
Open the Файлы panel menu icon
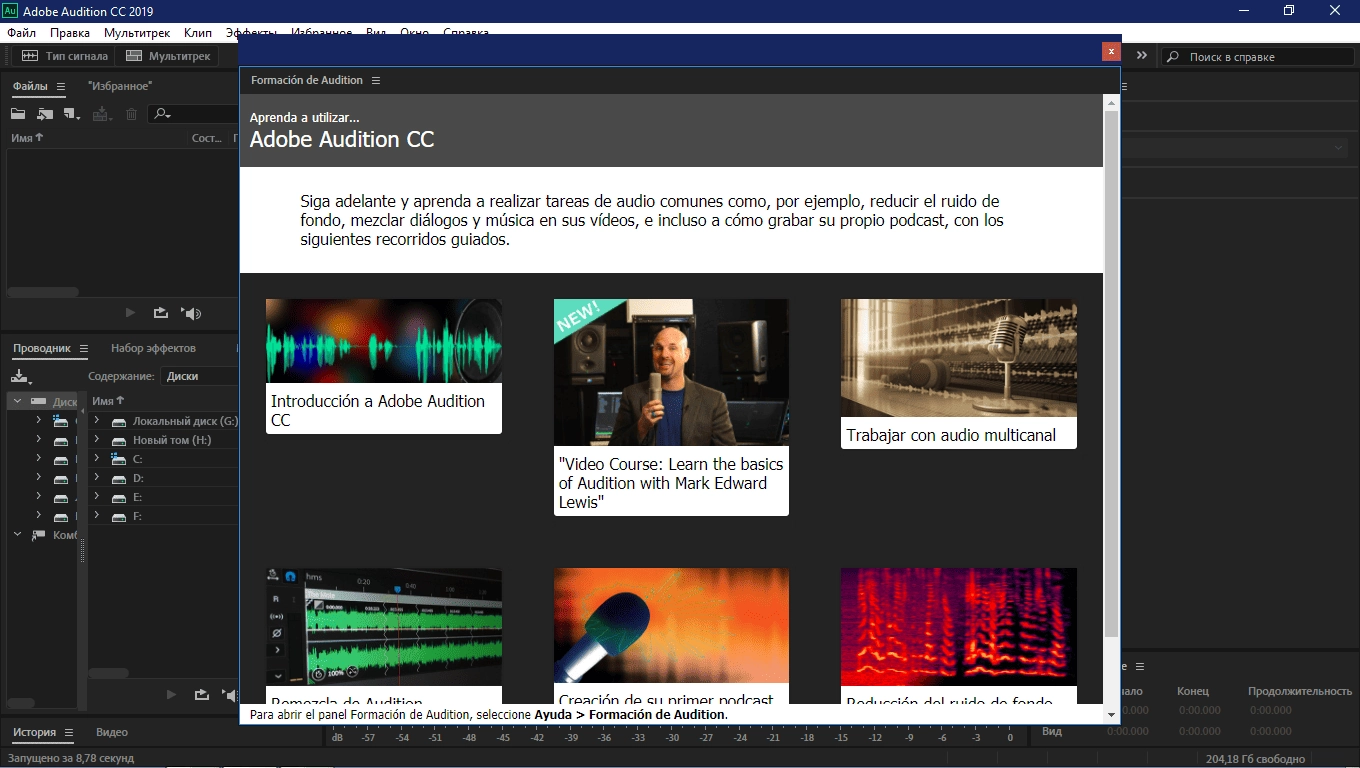61,87
